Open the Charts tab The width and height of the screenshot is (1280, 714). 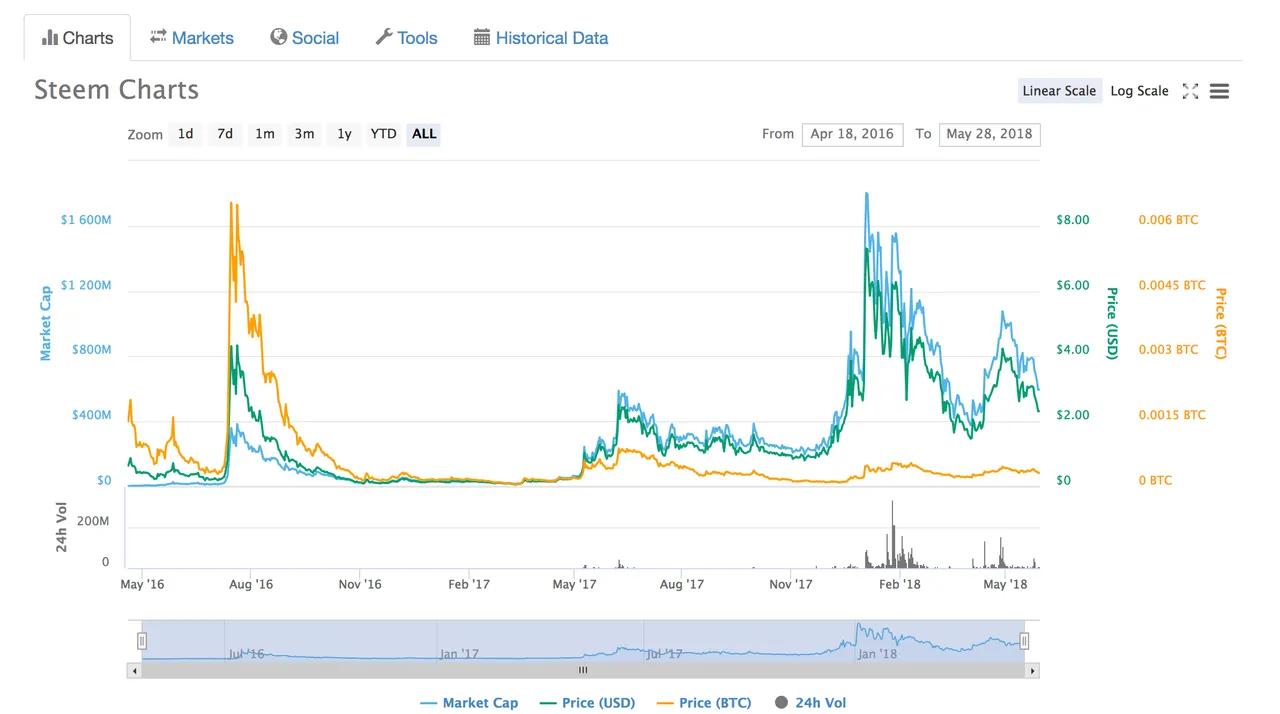pos(77,38)
